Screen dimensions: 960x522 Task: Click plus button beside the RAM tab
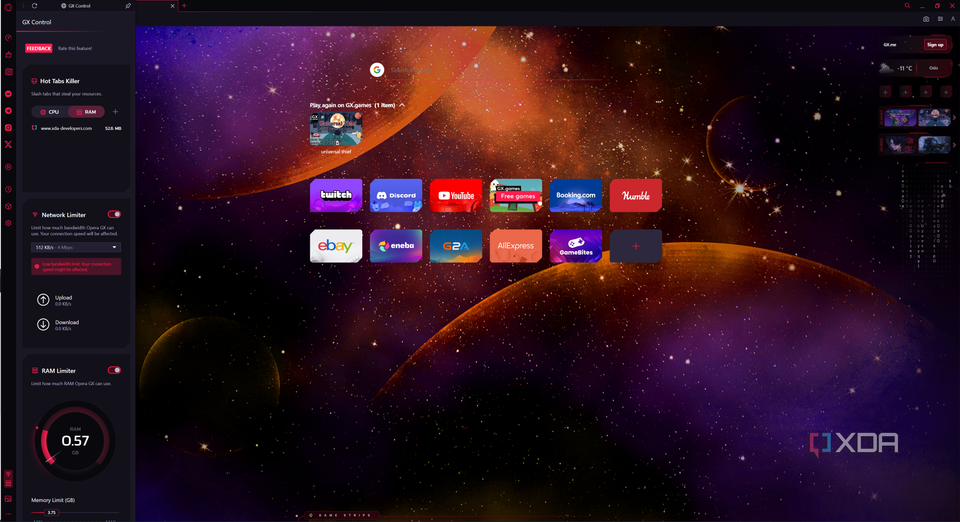[115, 112]
